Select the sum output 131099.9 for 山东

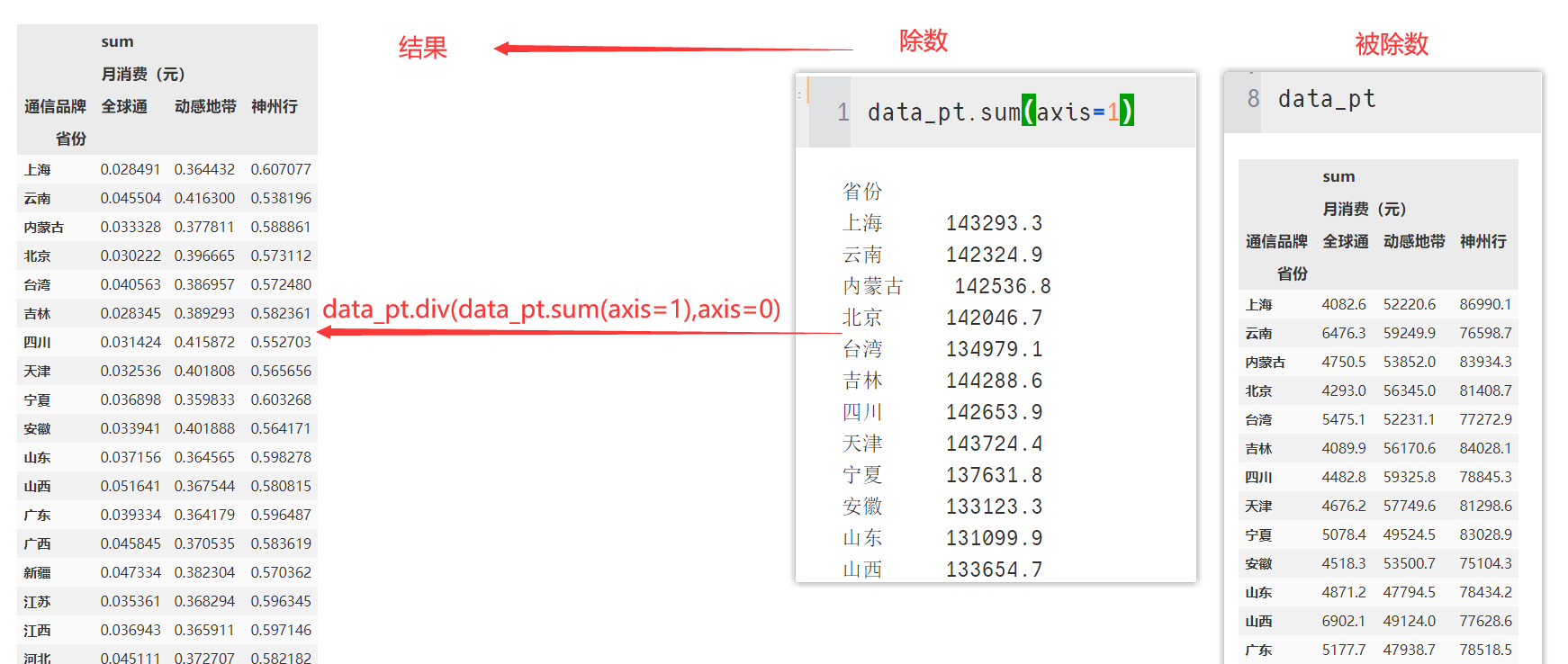(x=994, y=538)
